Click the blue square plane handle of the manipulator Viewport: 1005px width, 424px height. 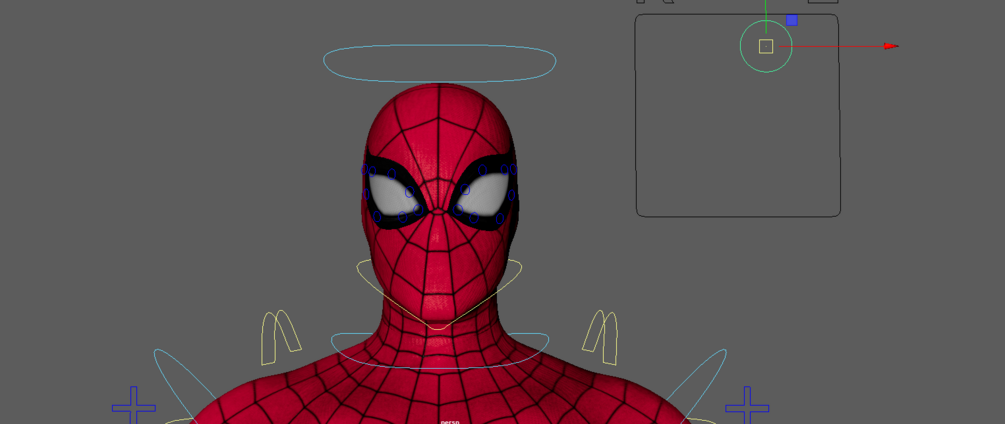(x=792, y=20)
